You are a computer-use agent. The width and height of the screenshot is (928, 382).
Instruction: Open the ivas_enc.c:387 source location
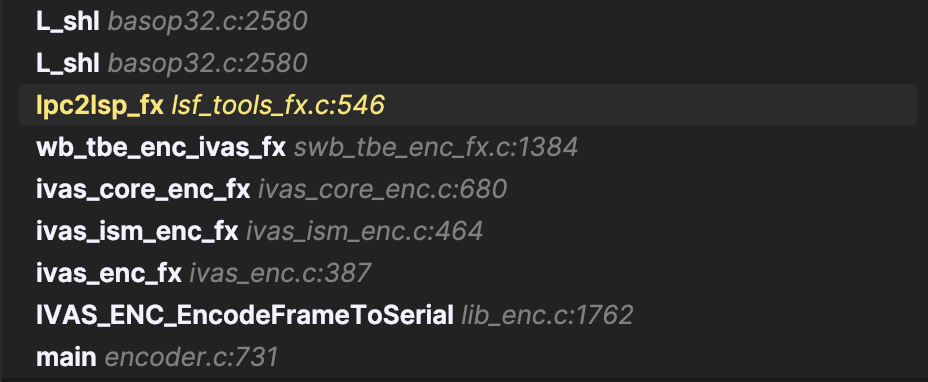280,274
